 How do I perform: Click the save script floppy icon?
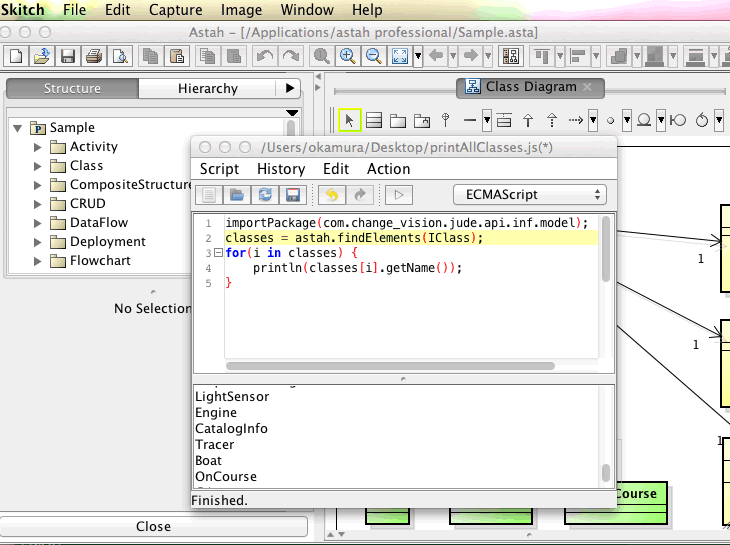(x=293, y=195)
